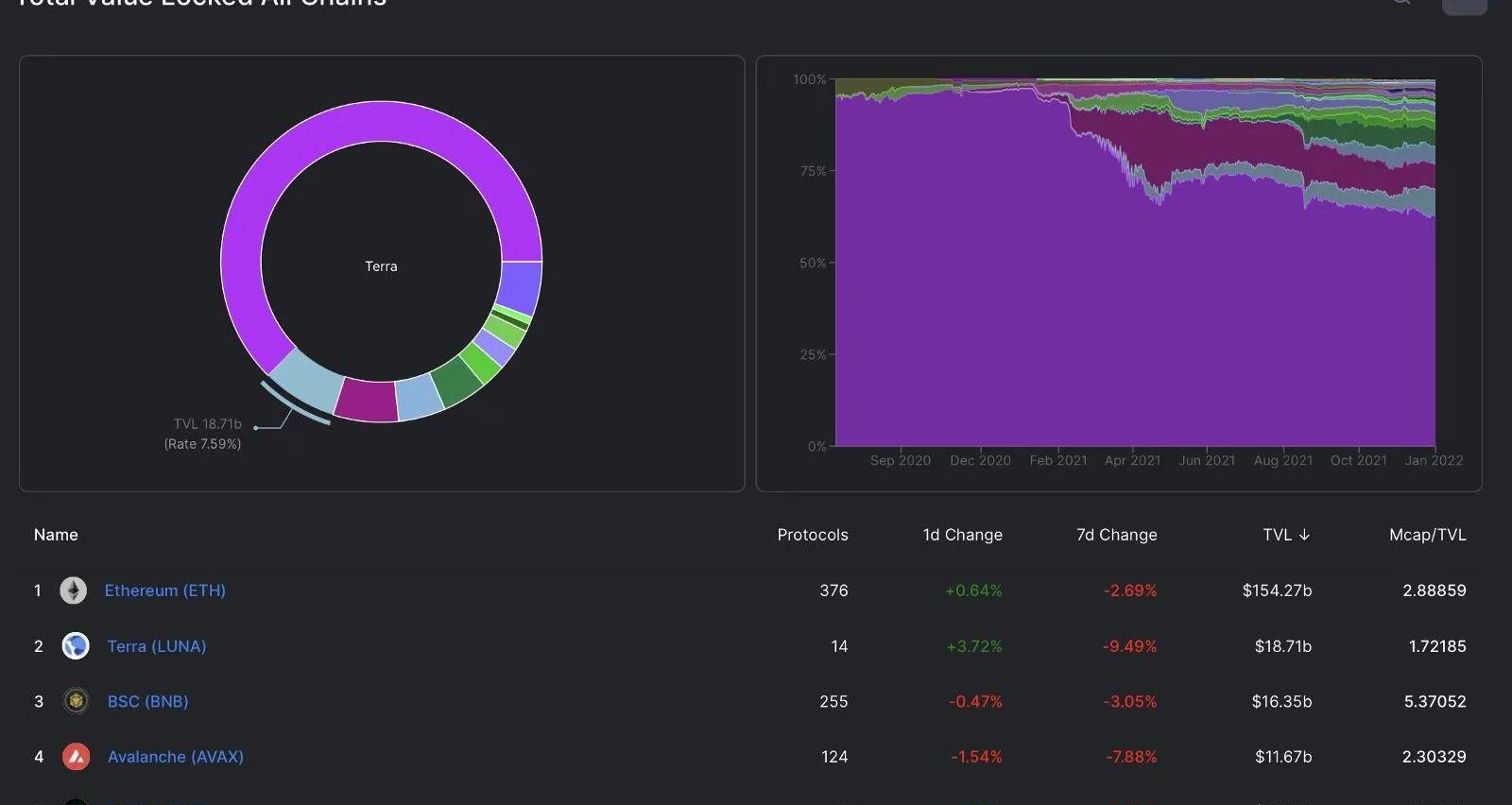
Task: Click BSC's protocol count 255
Action: point(833,701)
